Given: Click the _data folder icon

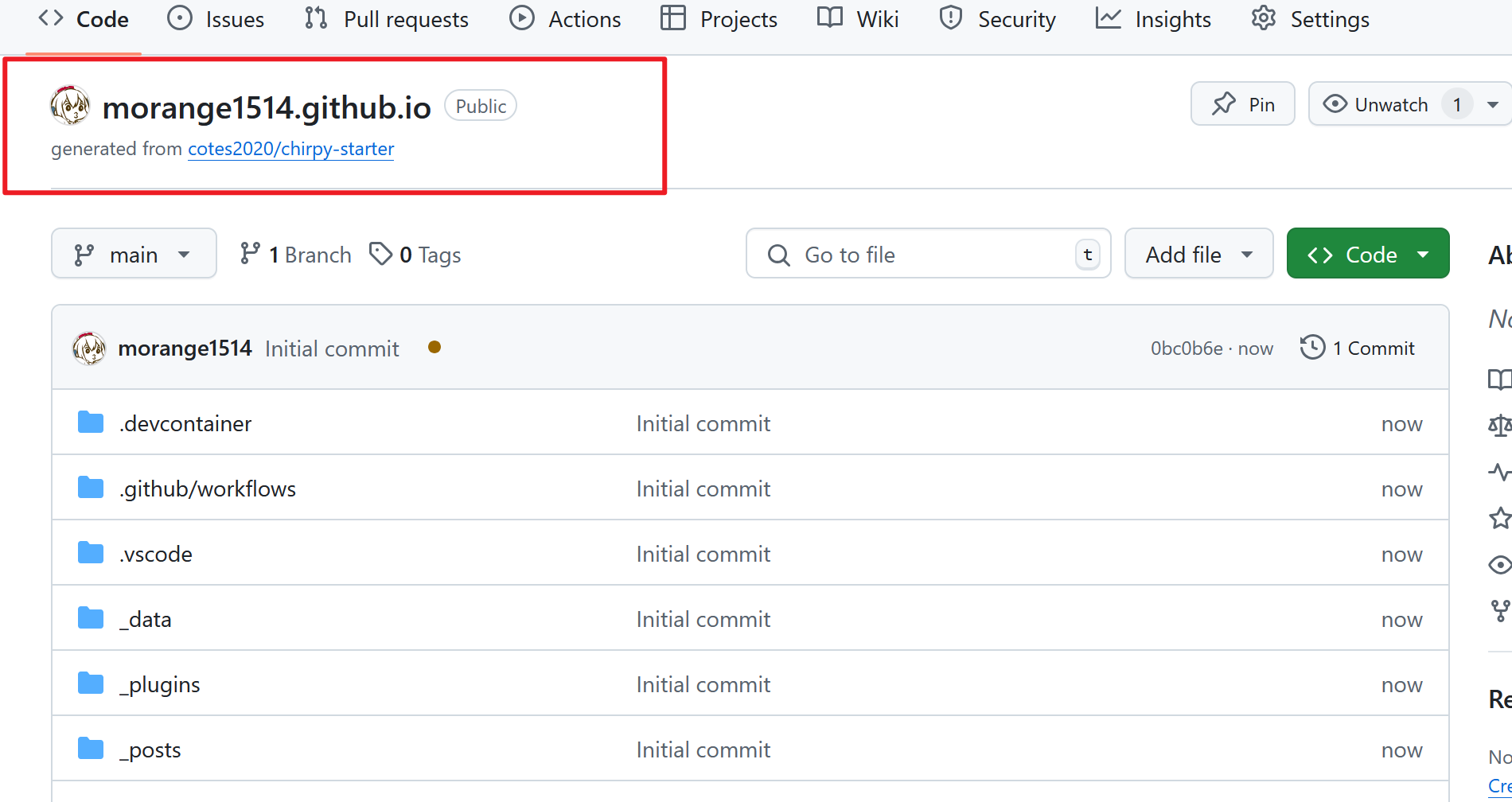Looking at the screenshot, I should pos(91,618).
